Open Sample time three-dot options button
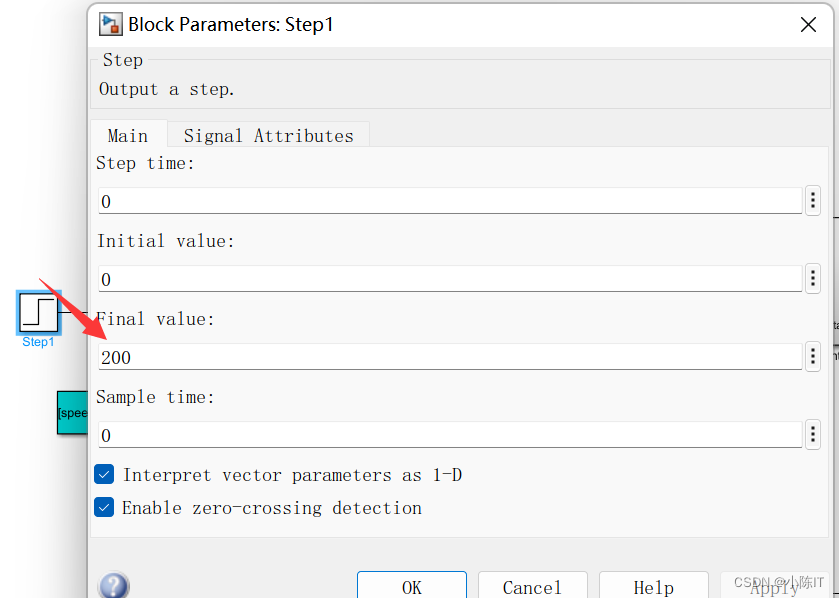This screenshot has height=598, width=839. [x=813, y=434]
